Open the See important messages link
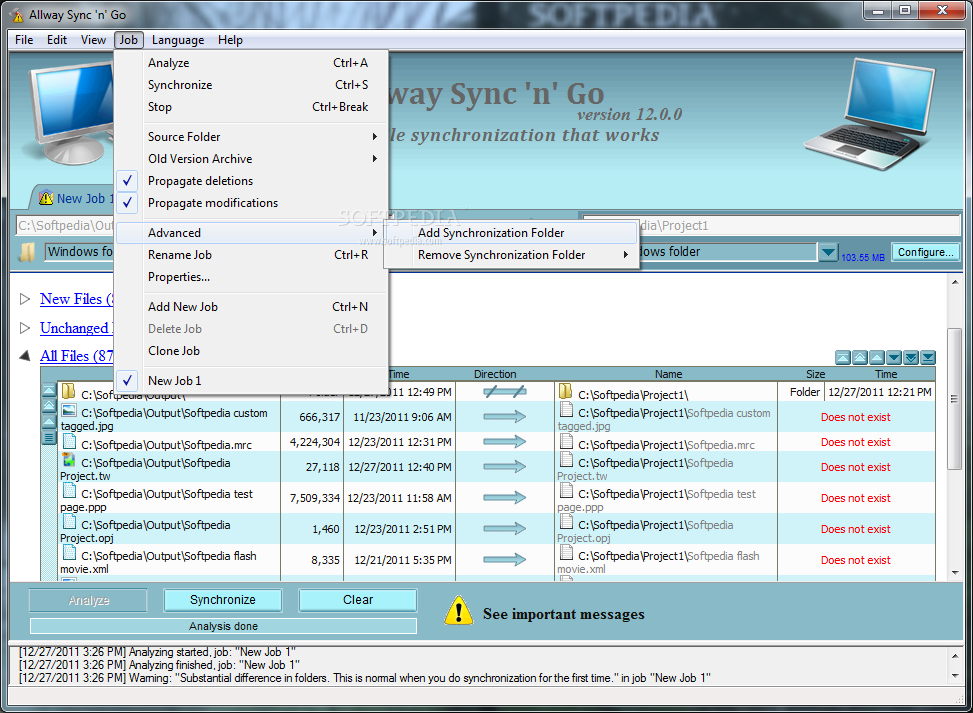The height and width of the screenshot is (713, 973). (563, 614)
